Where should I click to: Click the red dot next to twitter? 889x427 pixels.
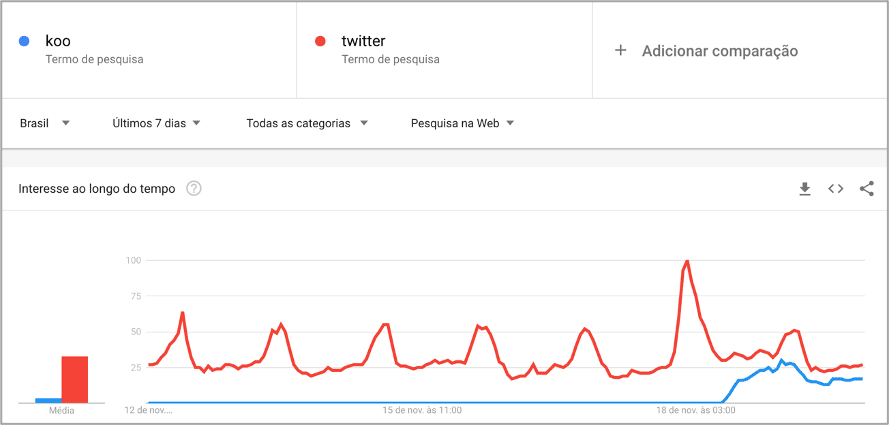(321, 41)
